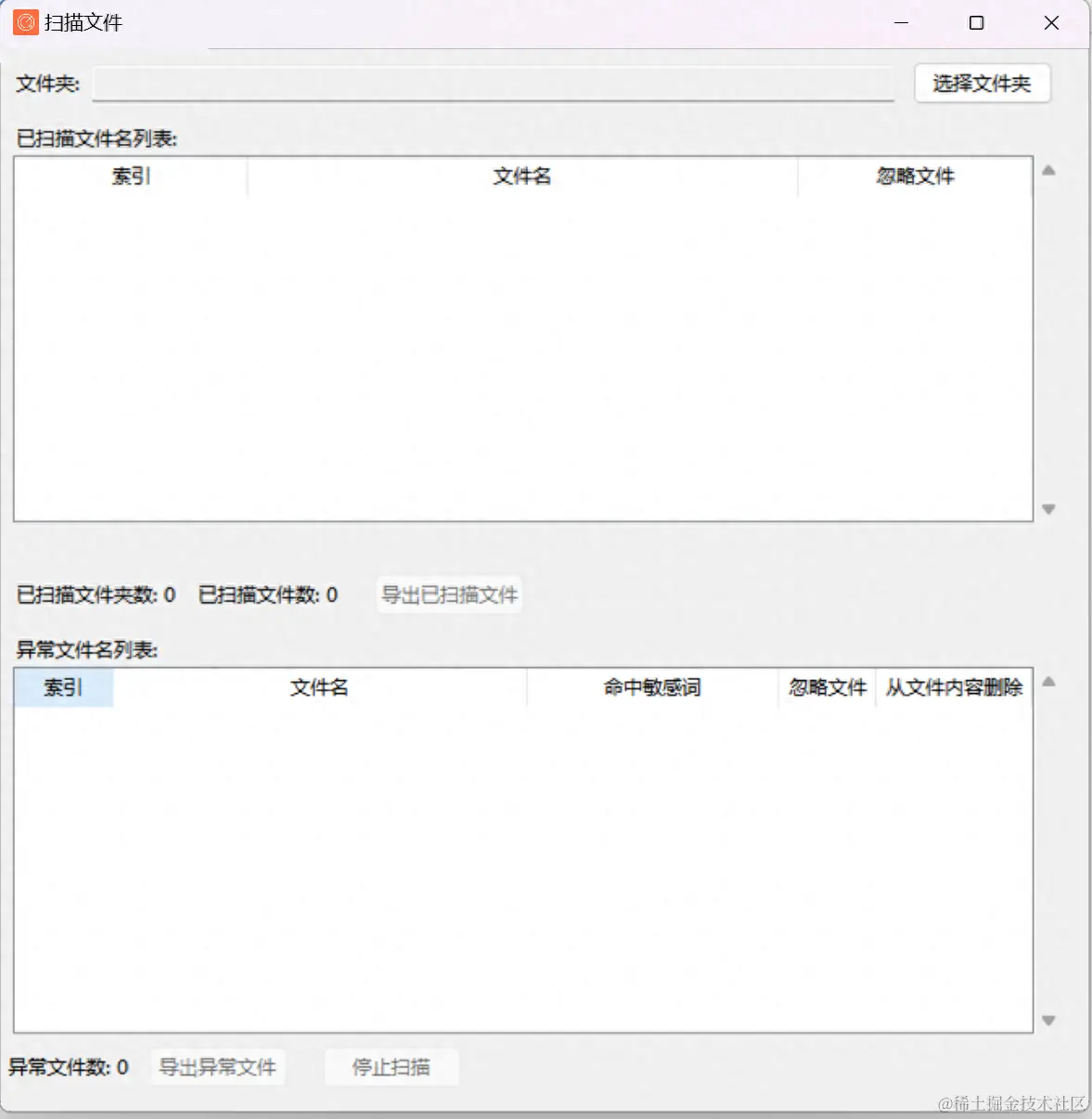The height and width of the screenshot is (1119, 1092).
Task: Click 导出已扫描文件 button
Action: coord(450,595)
